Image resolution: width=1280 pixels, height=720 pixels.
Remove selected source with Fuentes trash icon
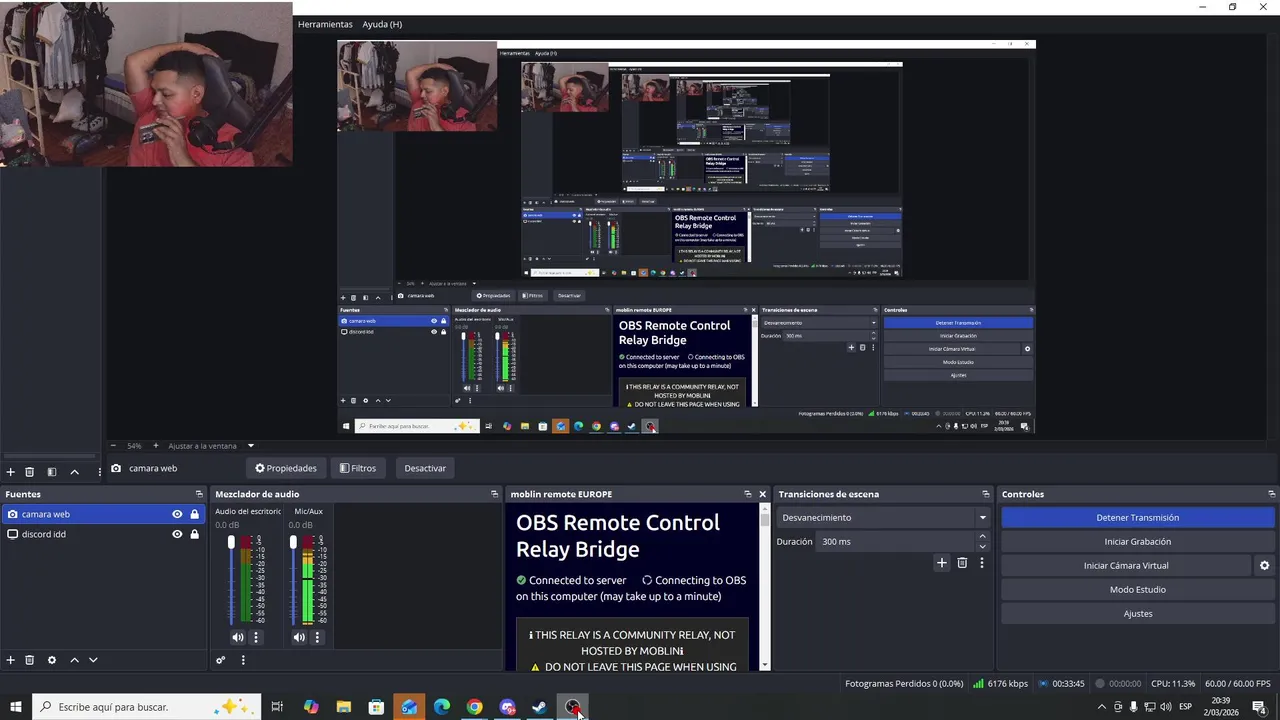pyautogui.click(x=30, y=660)
